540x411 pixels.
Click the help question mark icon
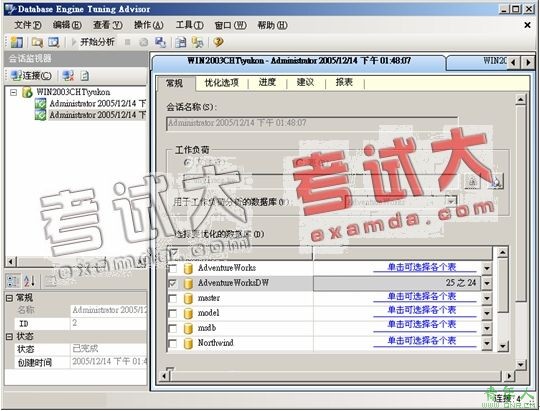218,42
